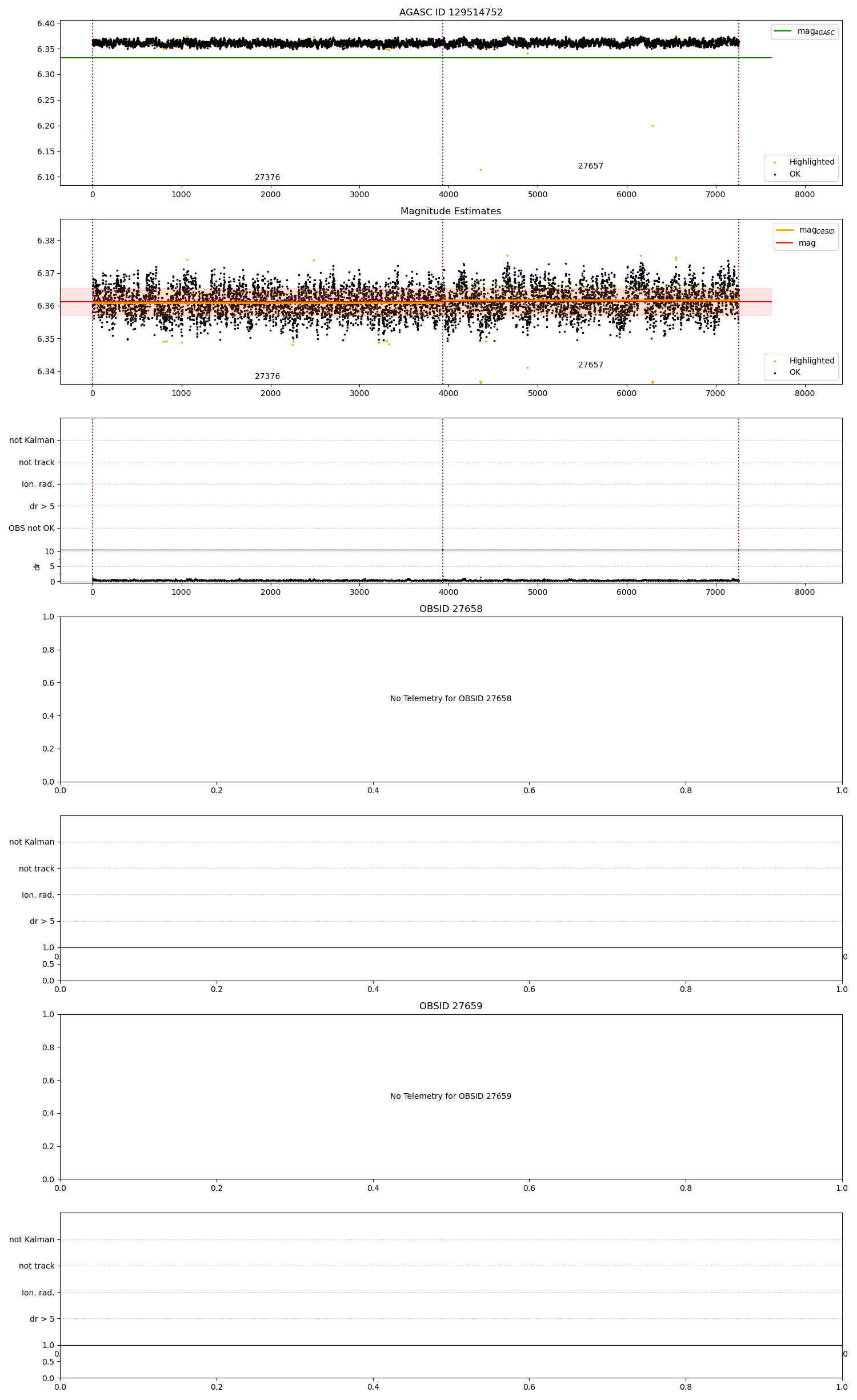Click the orange outlier point near 6.11 magnitude
The height and width of the screenshot is (1400, 857).
pyautogui.click(x=480, y=170)
